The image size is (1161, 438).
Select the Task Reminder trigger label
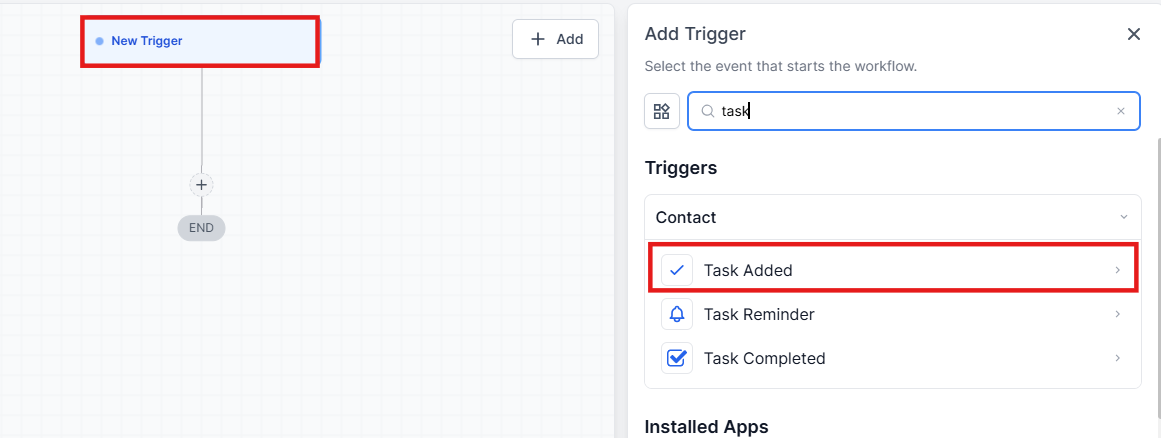759,314
